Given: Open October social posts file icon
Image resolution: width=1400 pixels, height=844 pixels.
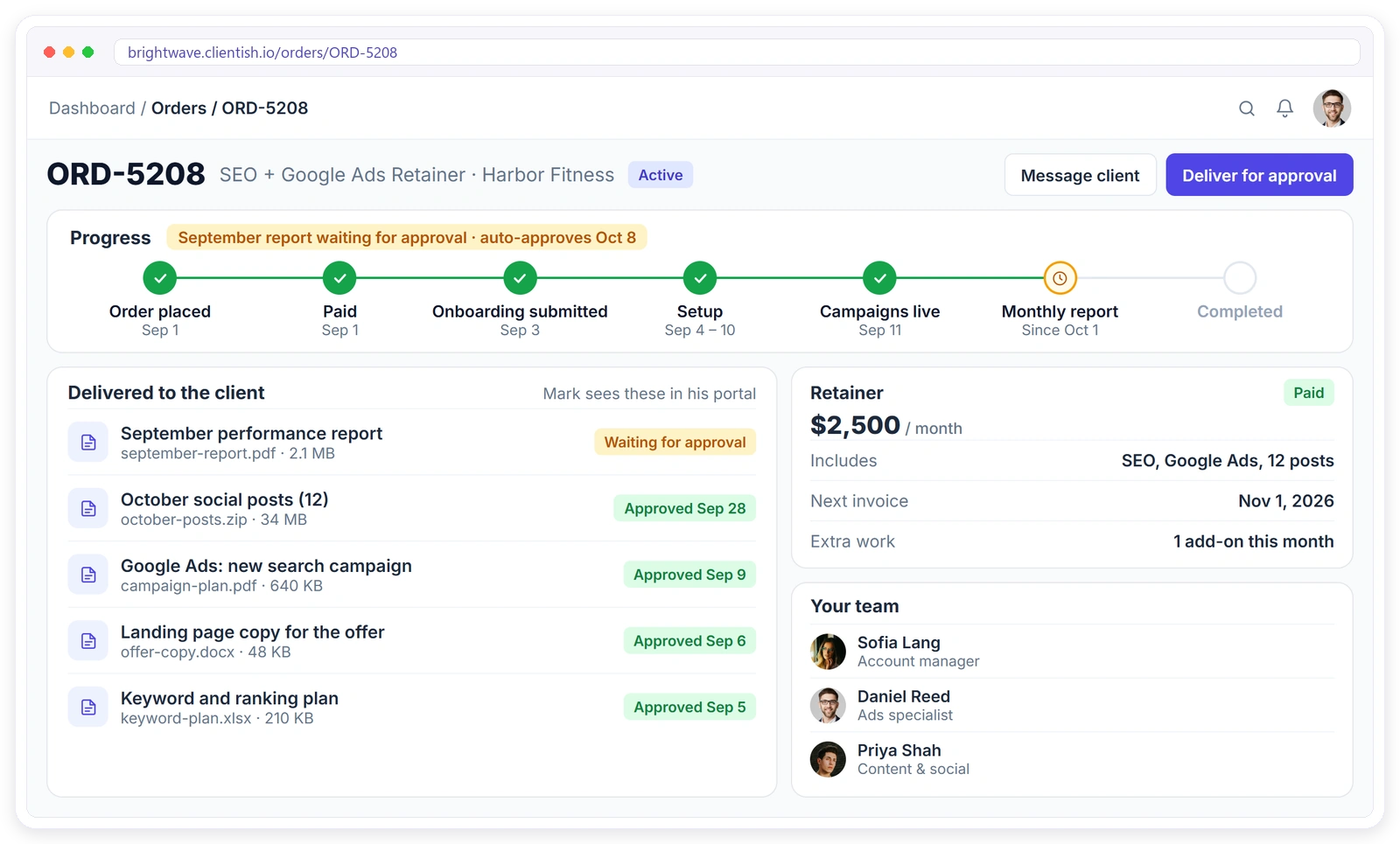Looking at the screenshot, I should click(88, 508).
